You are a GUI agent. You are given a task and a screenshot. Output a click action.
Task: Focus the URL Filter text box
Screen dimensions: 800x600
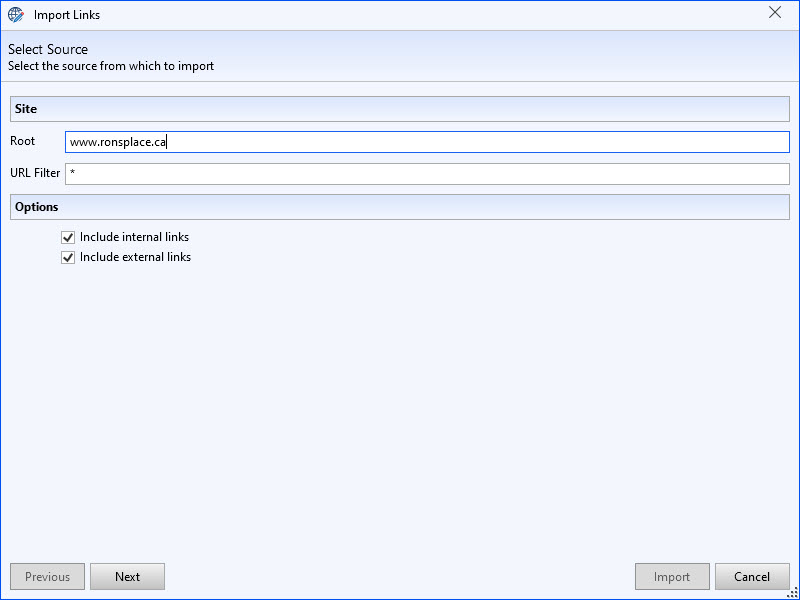point(427,174)
